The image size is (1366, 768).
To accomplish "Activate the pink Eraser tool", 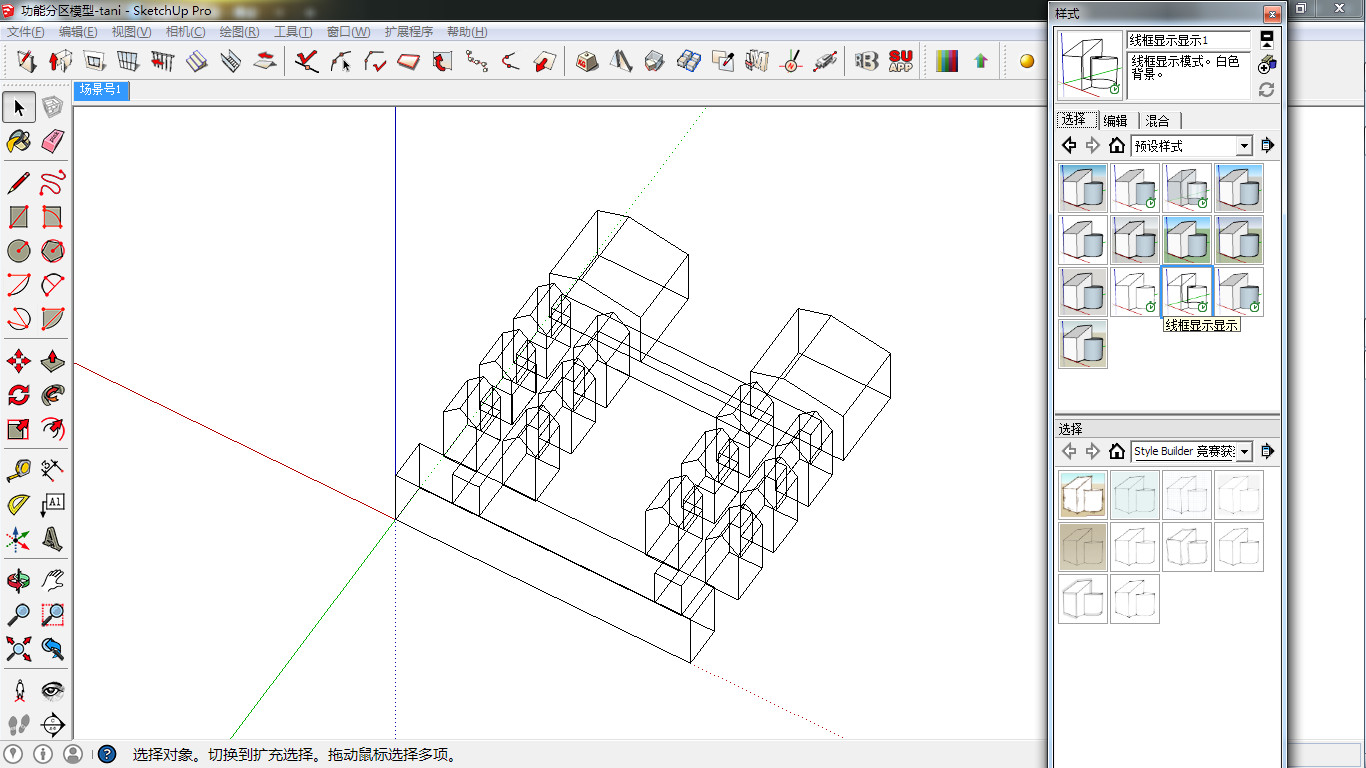I will [x=53, y=141].
